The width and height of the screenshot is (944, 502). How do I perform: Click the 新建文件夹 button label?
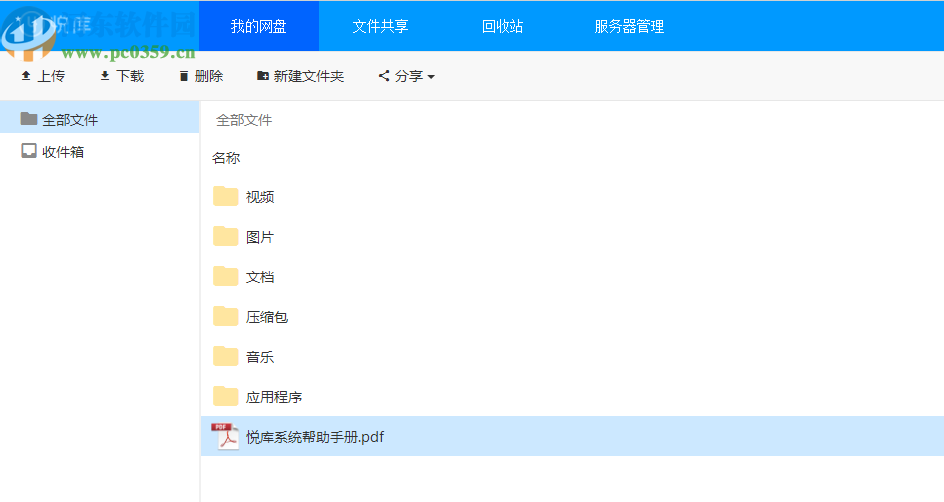[309, 76]
